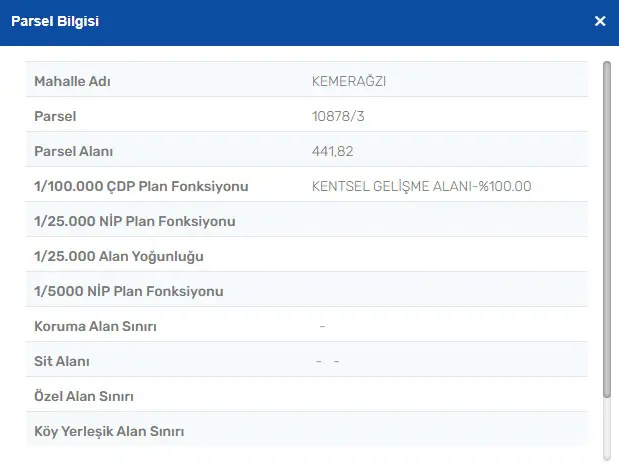Click the 'Özel Alan Sınırı' label
Viewport: 619px width, 470px height.
coord(84,396)
